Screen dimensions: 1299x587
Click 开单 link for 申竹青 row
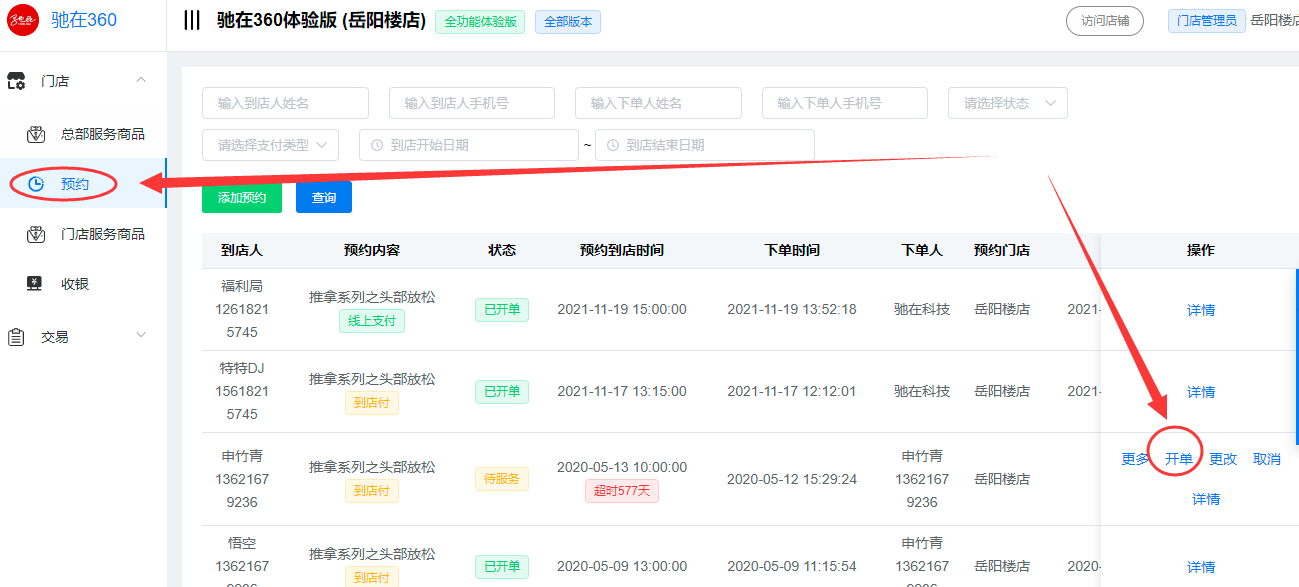[1179, 459]
